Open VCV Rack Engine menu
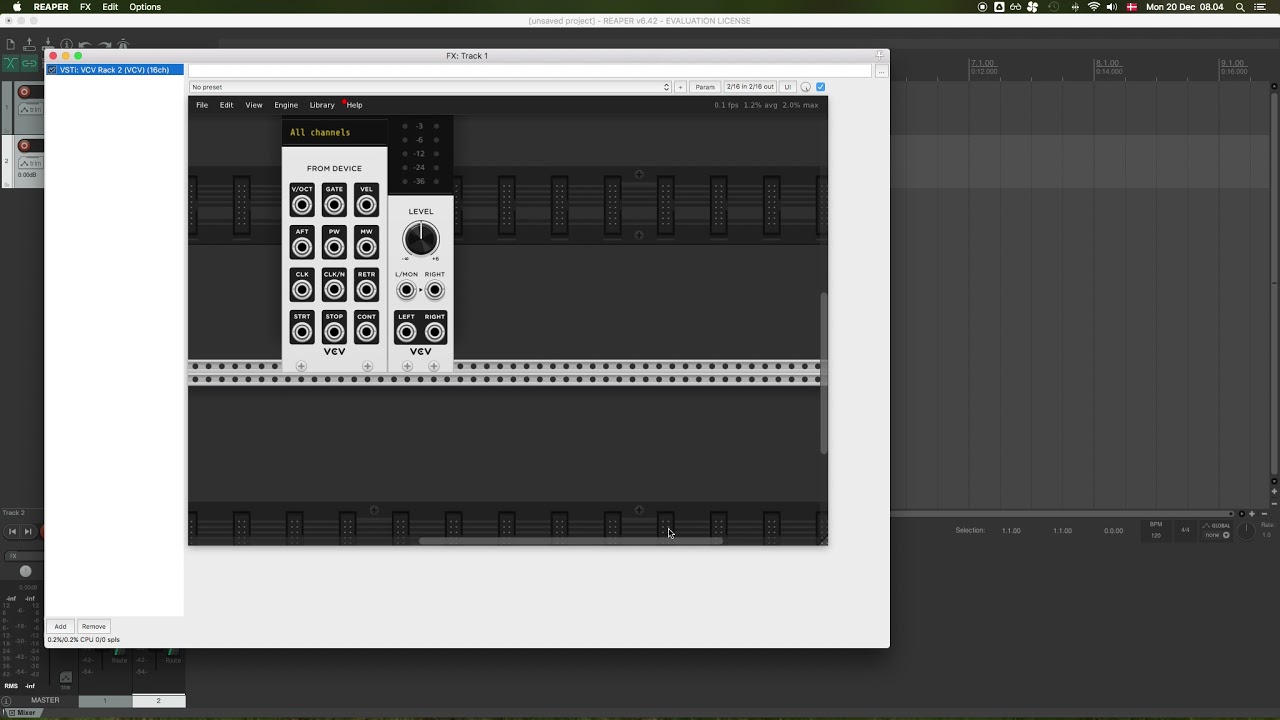The height and width of the screenshot is (720, 1280). [286, 105]
